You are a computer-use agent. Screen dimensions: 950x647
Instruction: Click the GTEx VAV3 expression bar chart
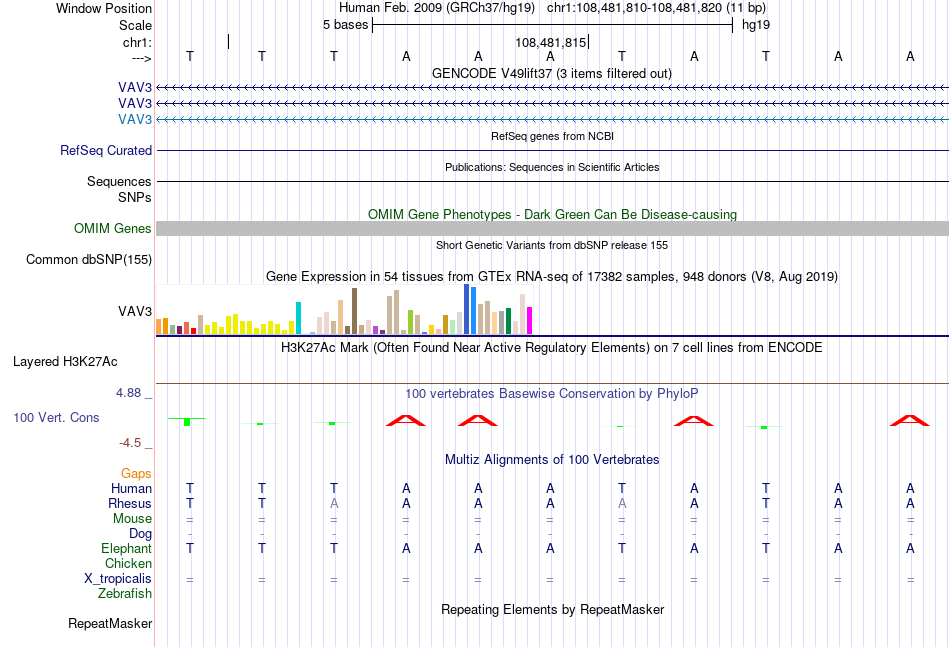coord(344,310)
